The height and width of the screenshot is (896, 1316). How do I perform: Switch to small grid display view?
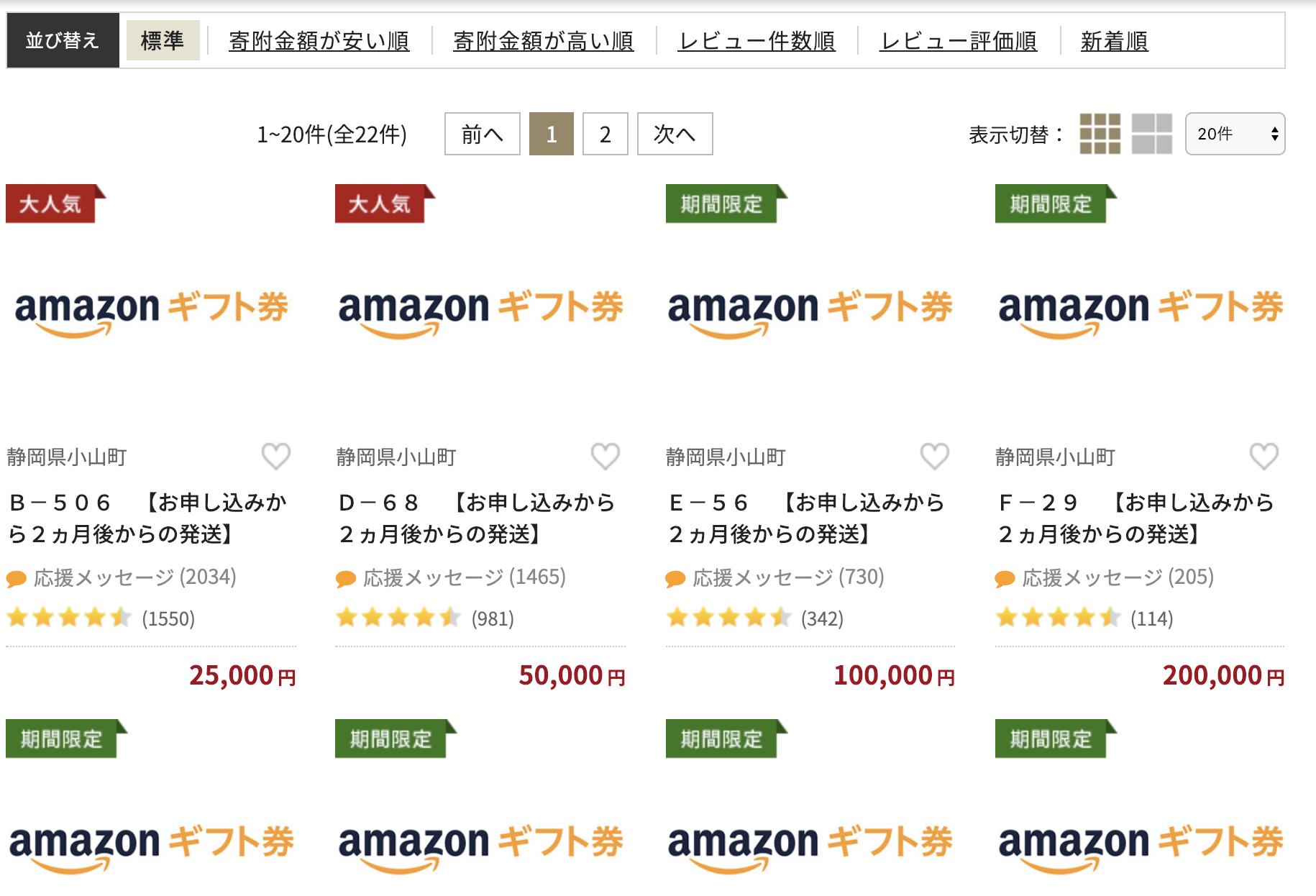click(1100, 134)
